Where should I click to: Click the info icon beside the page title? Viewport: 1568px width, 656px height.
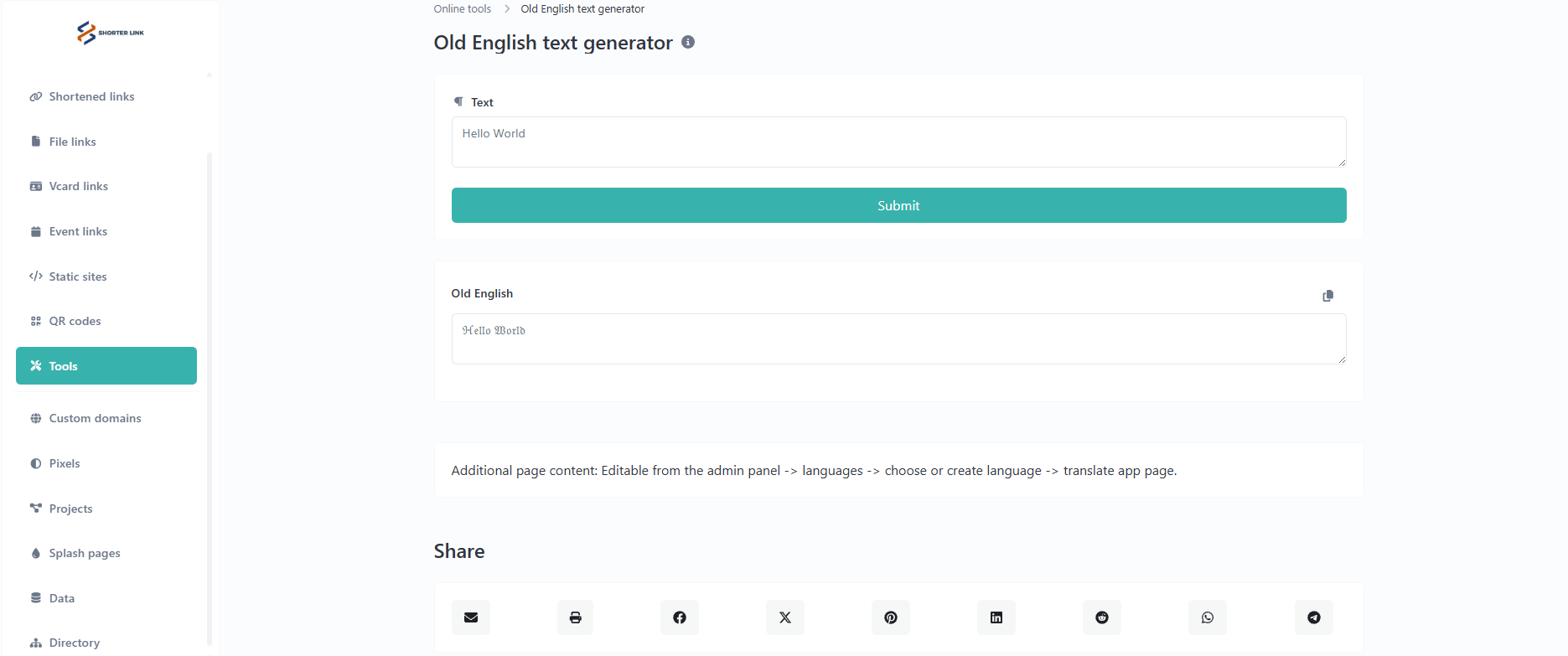point(688,42)
